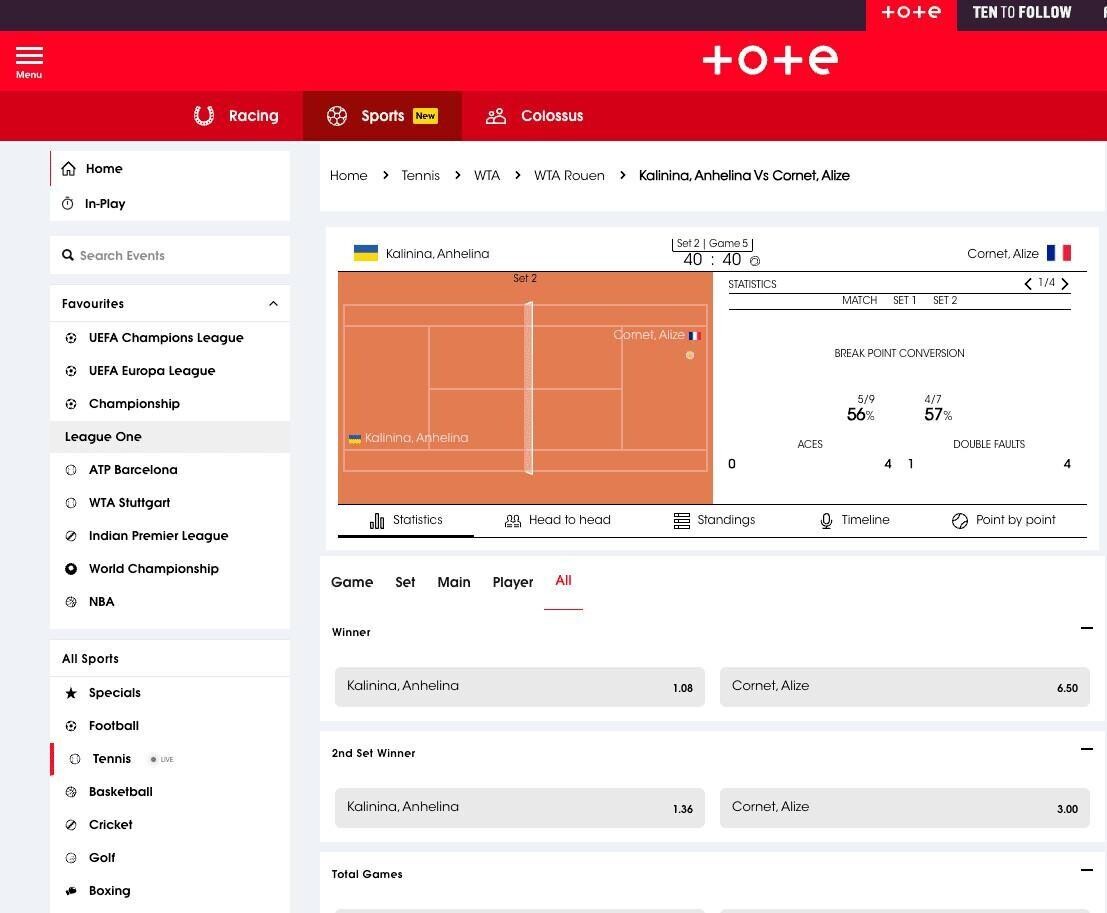Go to previous statistics page arrow
1107x913 pixels.
1028,284
